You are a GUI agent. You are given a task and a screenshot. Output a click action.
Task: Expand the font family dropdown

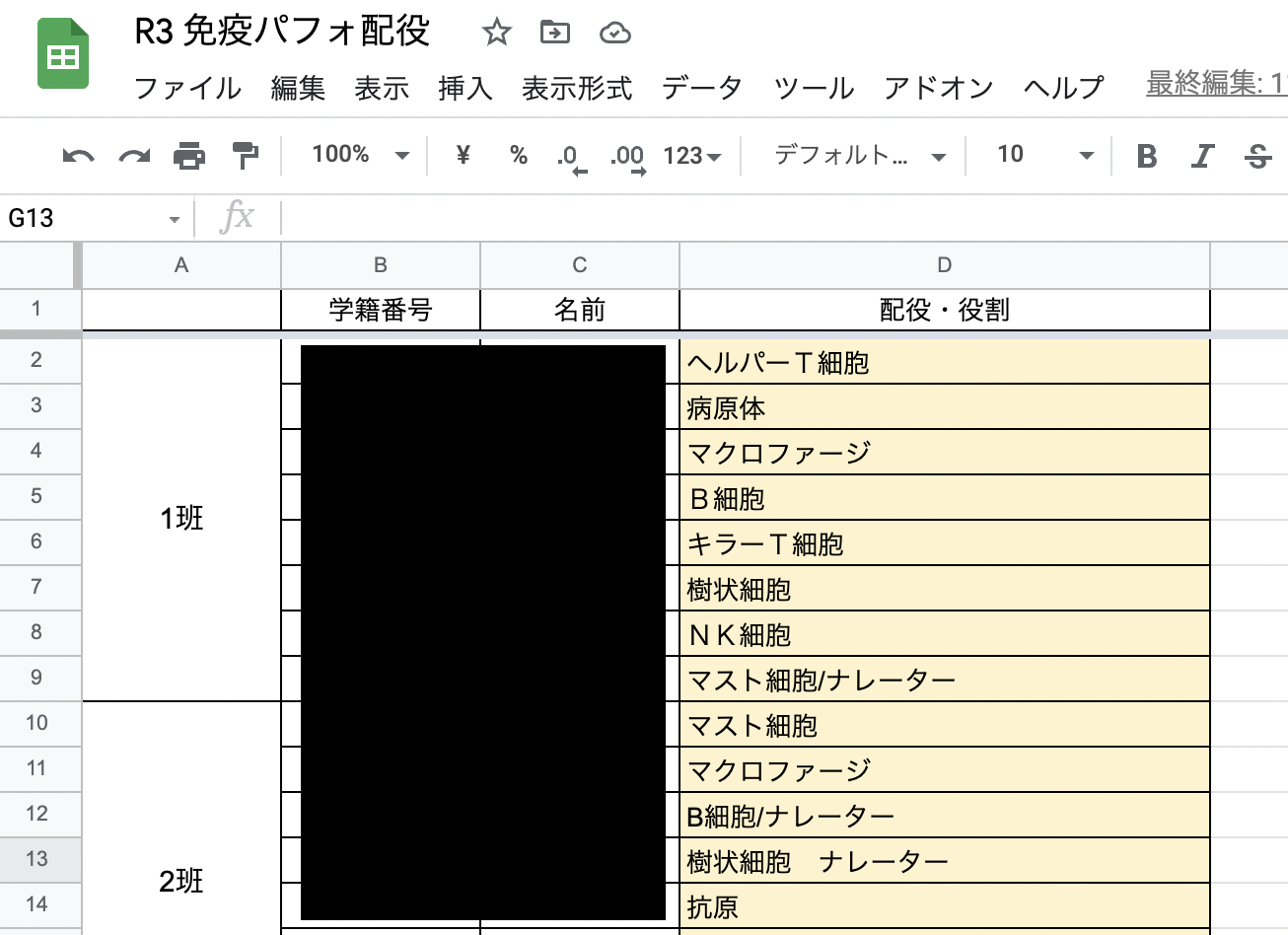click(859, 155)
